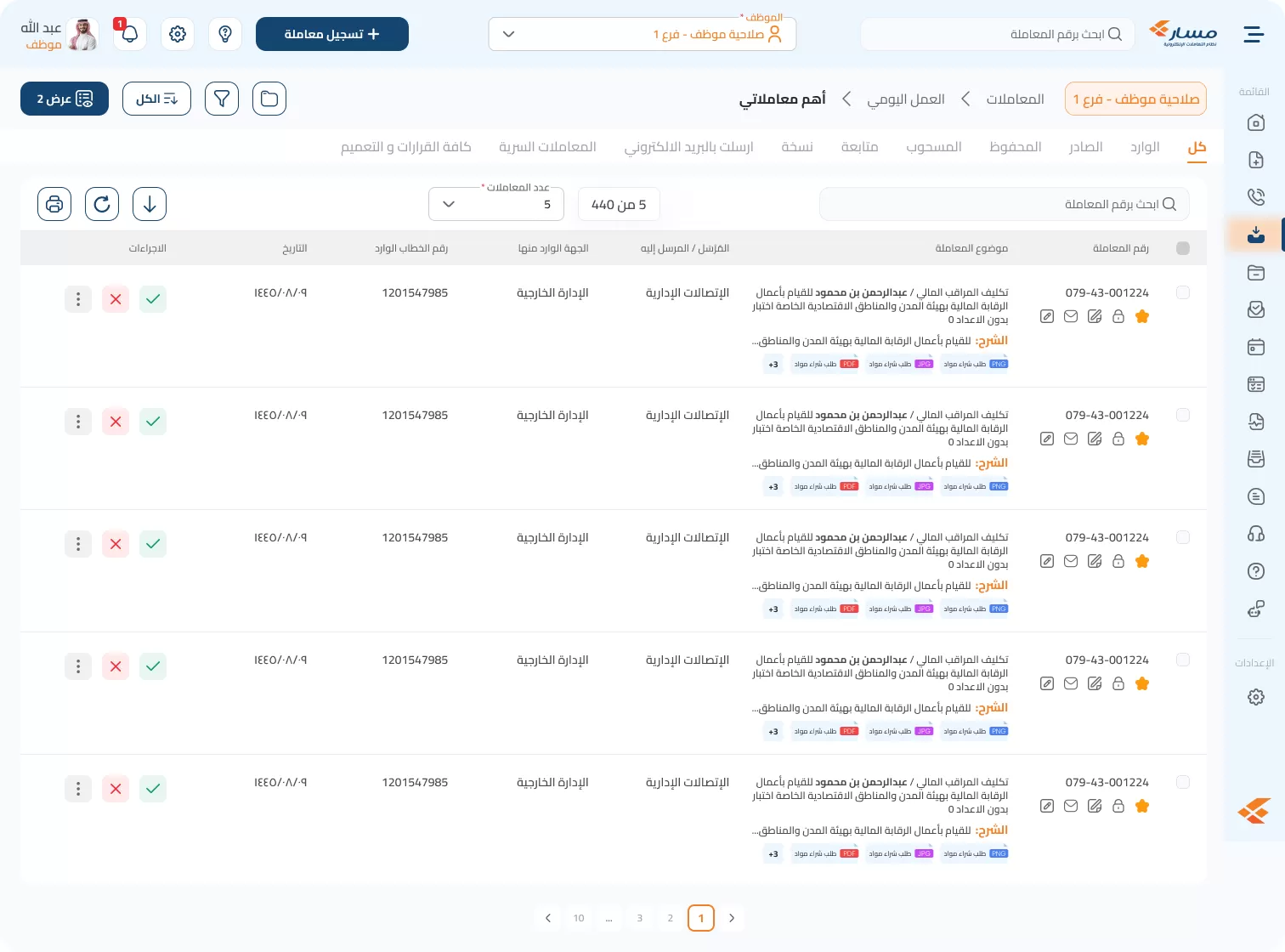Click the star favorite icon in first row
Image resolution: width=1285 pixels, height=952 pixels.
click(x=1142, y=316)
